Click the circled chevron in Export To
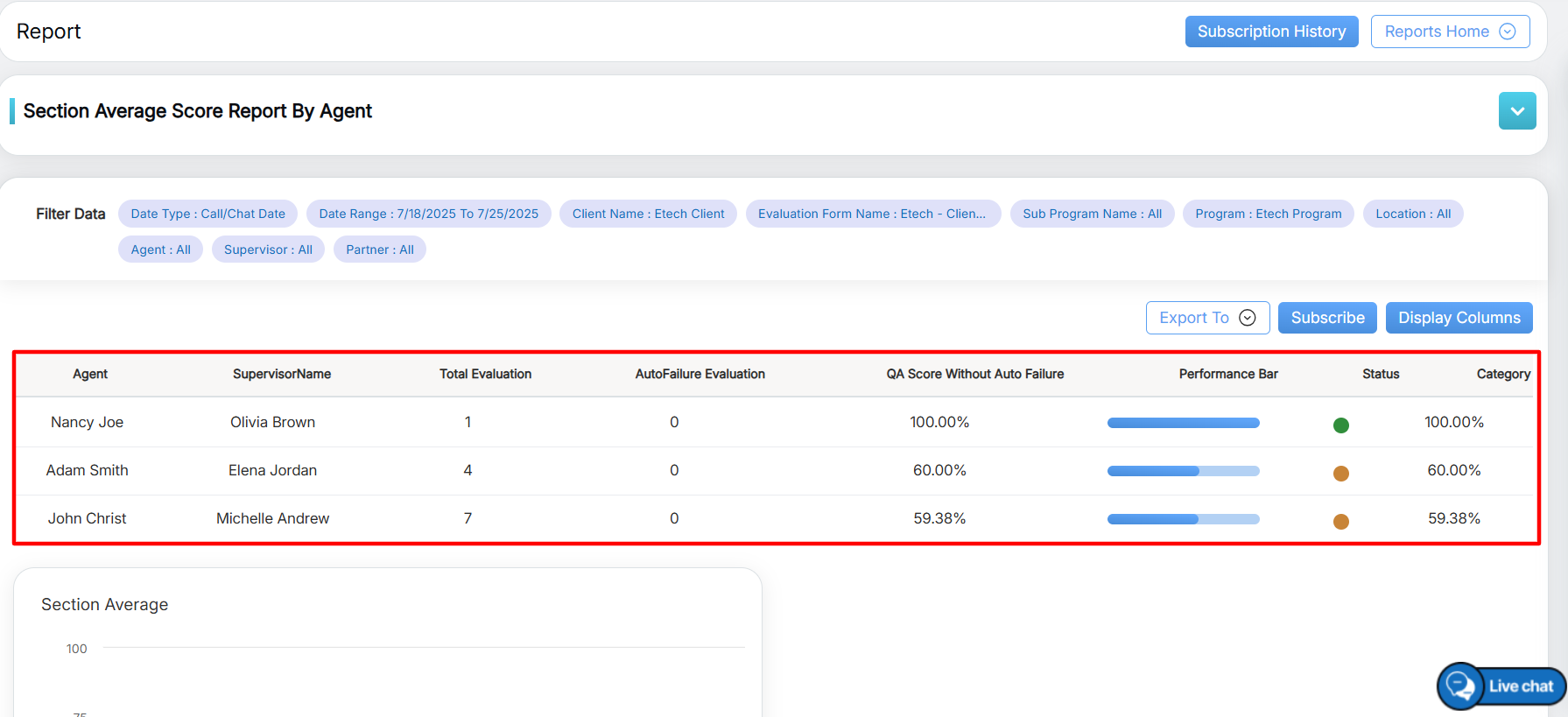1568x717 pixels. [x=1248, y=318]
